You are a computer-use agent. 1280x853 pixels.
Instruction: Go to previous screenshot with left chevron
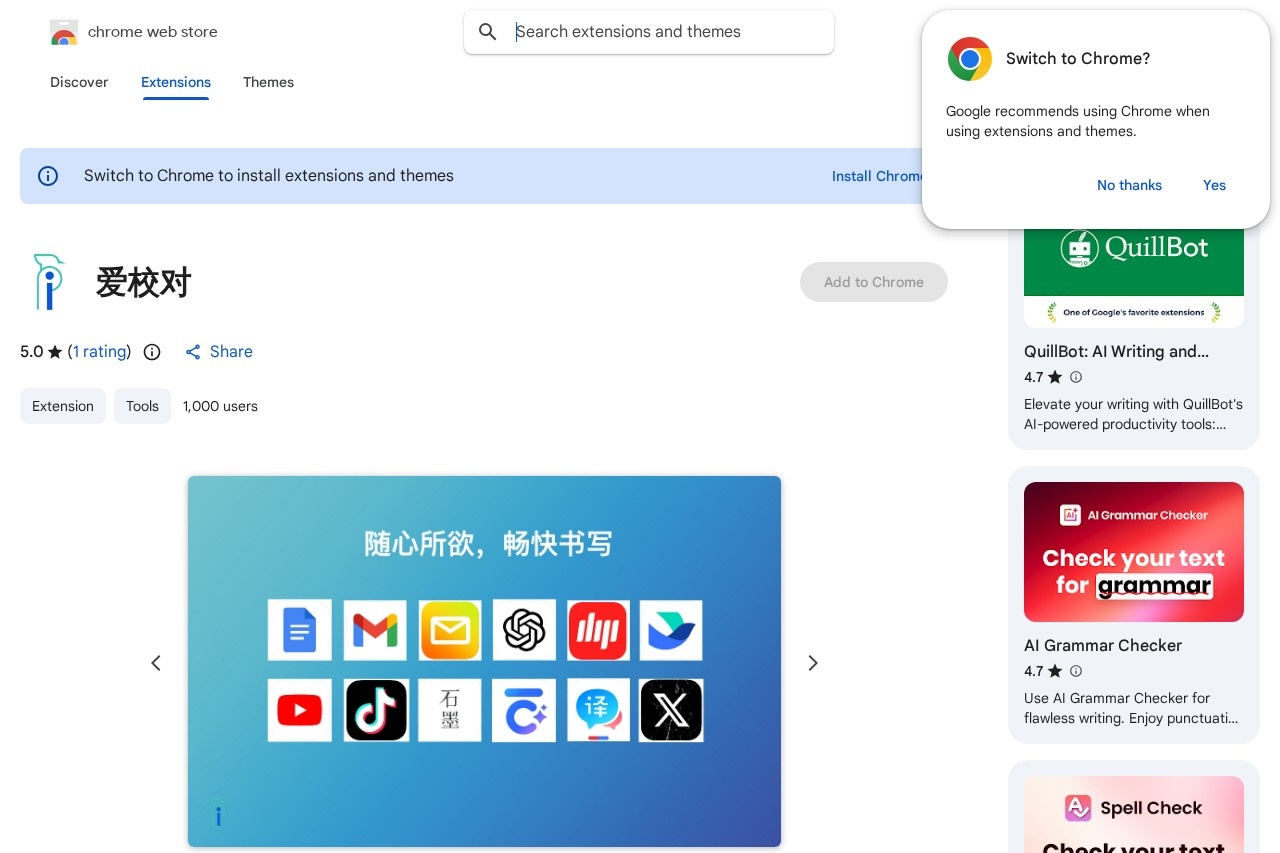coord(156,663)
